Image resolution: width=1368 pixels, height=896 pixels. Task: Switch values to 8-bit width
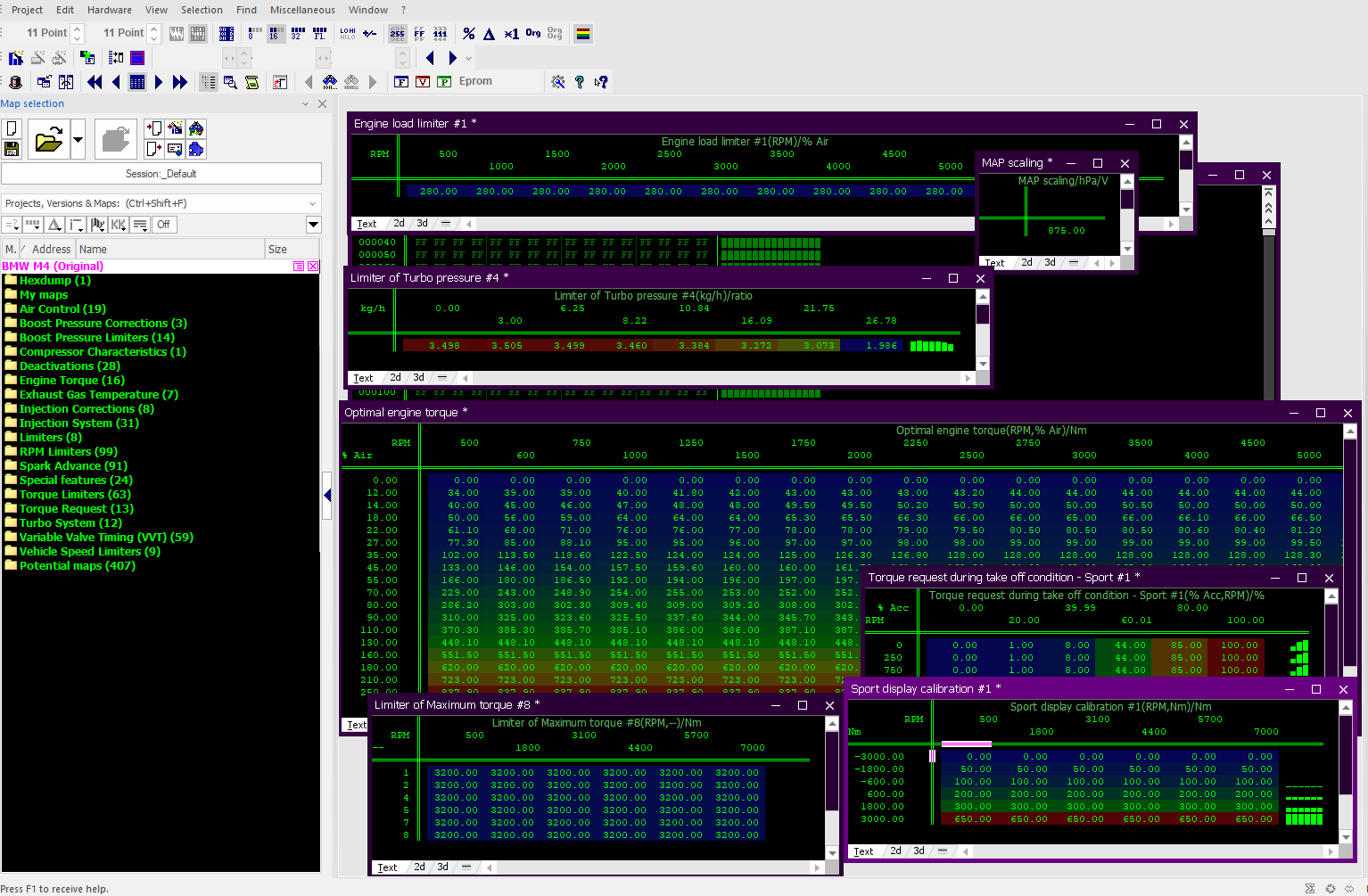pos(255,34)
